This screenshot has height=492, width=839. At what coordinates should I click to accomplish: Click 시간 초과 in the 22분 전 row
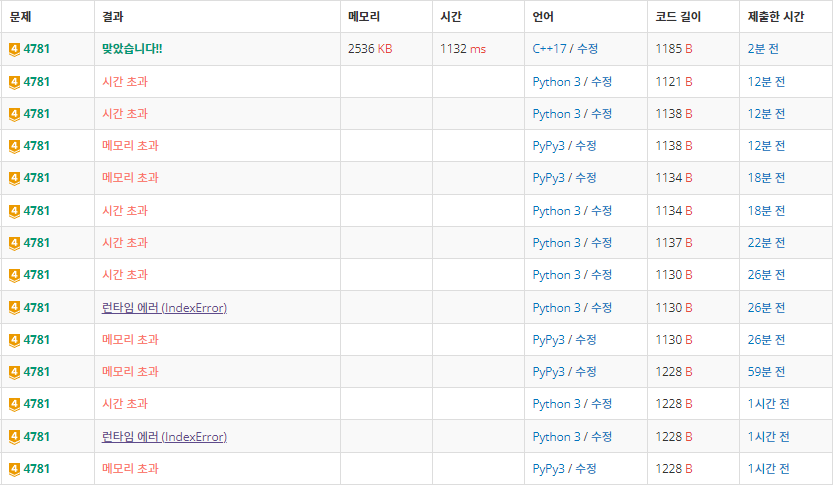(125, 243)
